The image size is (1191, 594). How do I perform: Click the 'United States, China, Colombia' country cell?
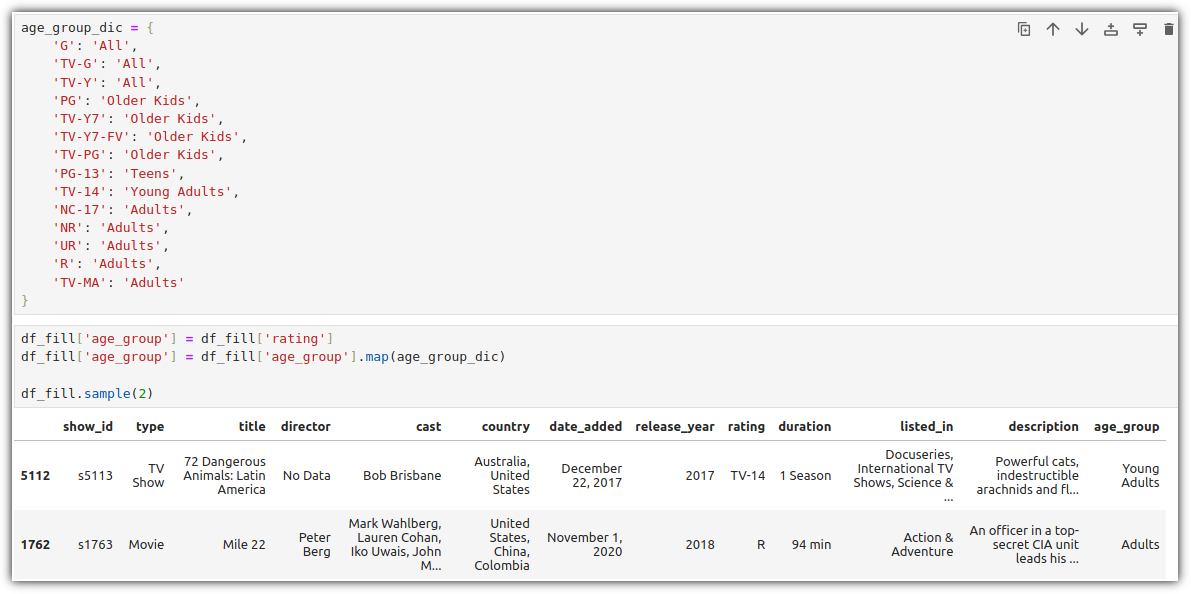point(502,545)
